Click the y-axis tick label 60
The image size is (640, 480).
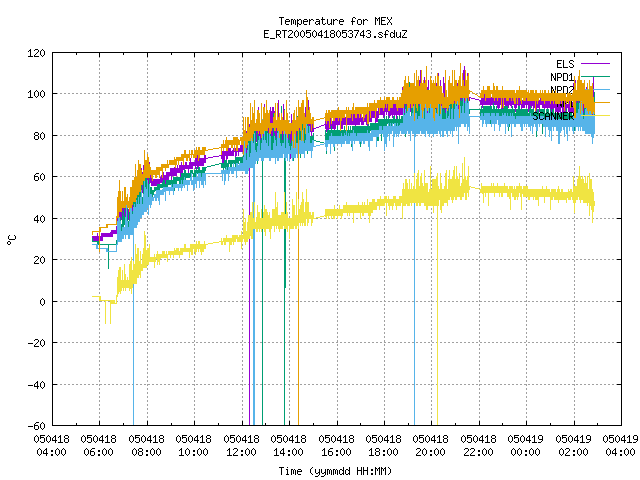pos(39,178)
